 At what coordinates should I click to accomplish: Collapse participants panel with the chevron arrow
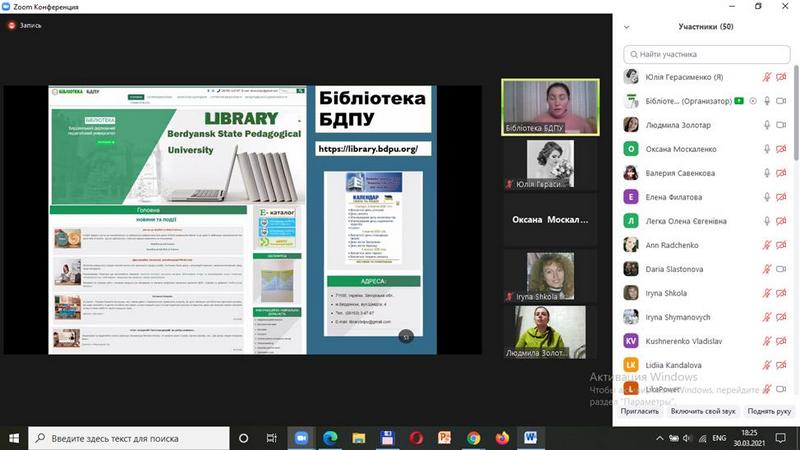coord(627,27)
